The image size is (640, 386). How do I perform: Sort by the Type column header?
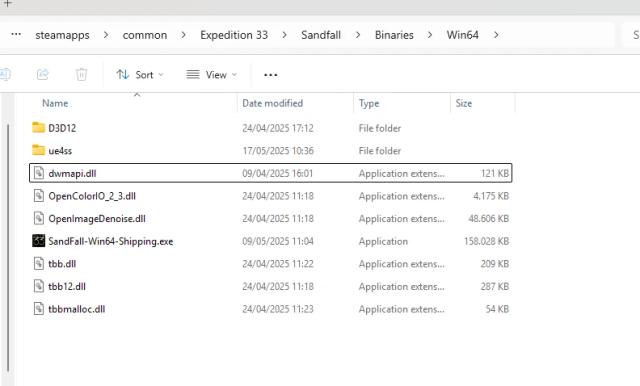(369, 103)
